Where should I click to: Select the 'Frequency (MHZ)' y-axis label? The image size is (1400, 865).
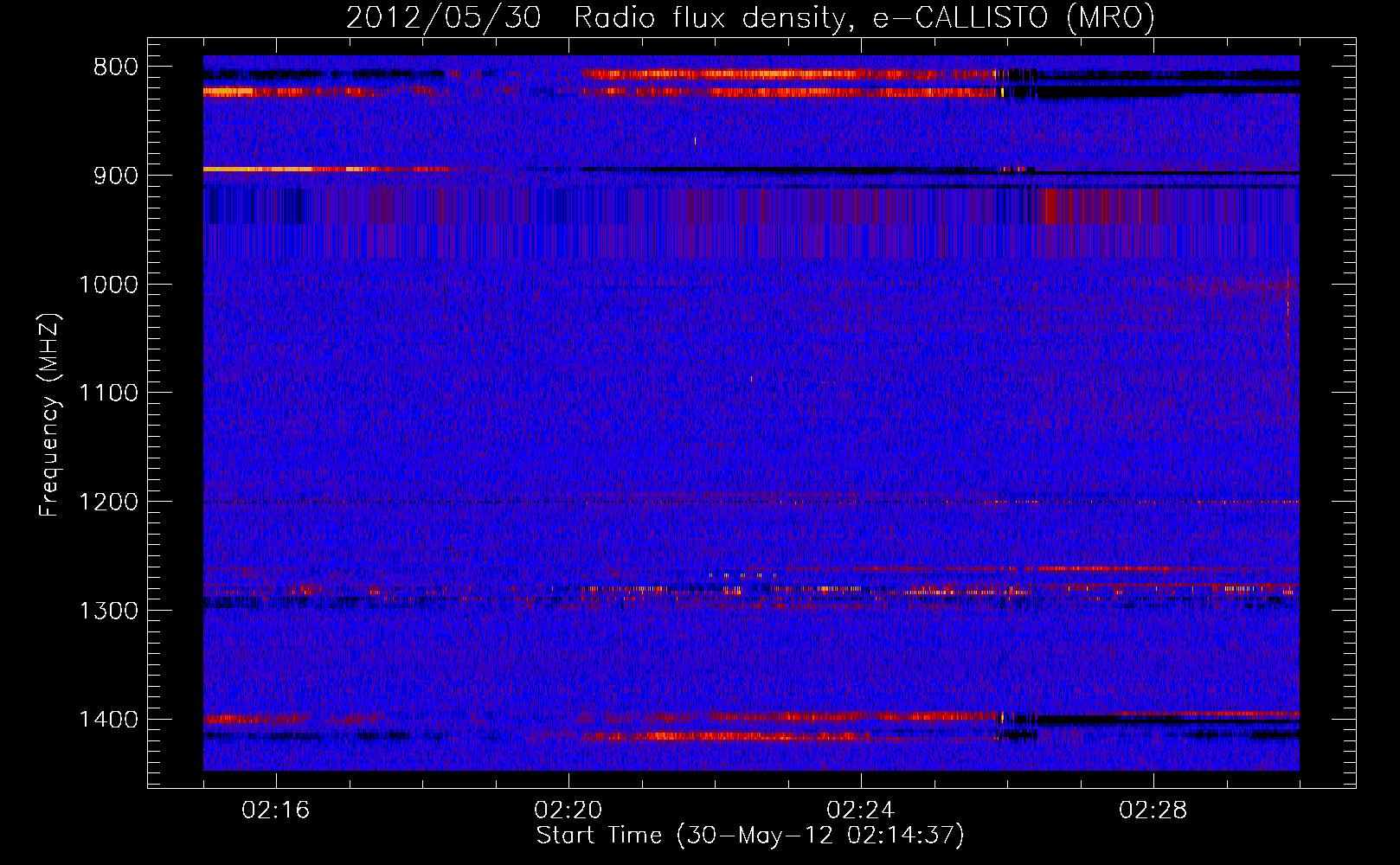(x=49, y=414)
